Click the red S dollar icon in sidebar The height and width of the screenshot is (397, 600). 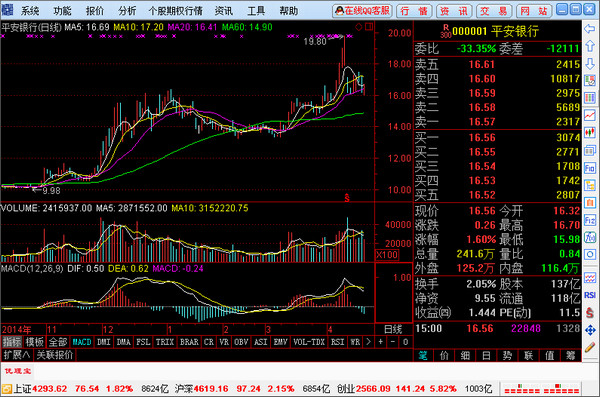[x=590, y=312]
